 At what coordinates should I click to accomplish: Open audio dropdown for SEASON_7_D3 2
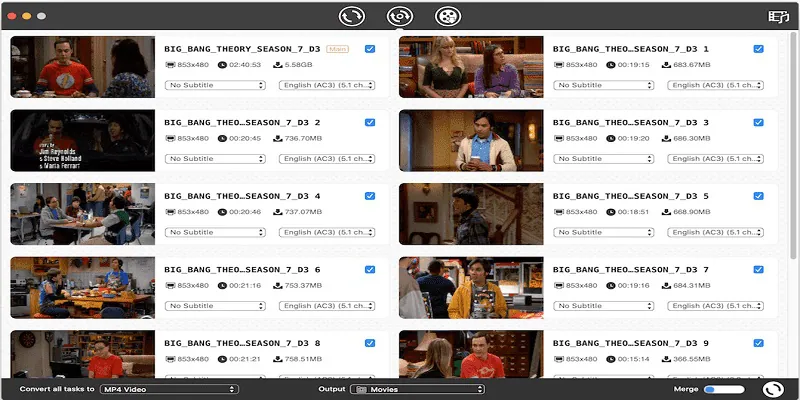[327, 159]
